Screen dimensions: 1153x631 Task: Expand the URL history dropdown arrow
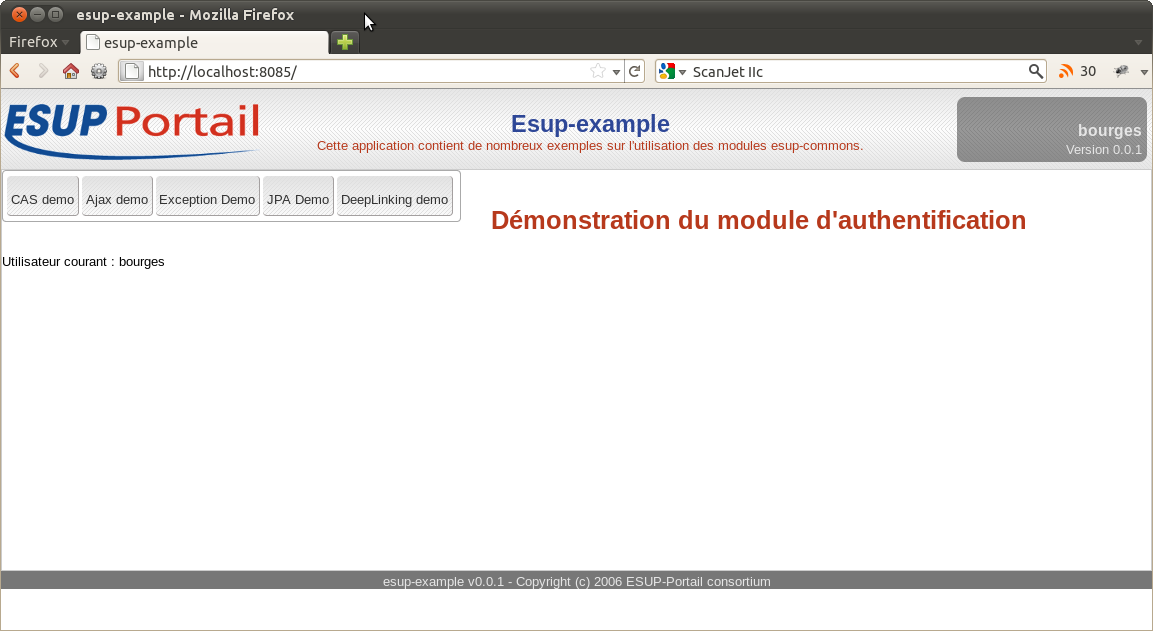coord(616,72)
